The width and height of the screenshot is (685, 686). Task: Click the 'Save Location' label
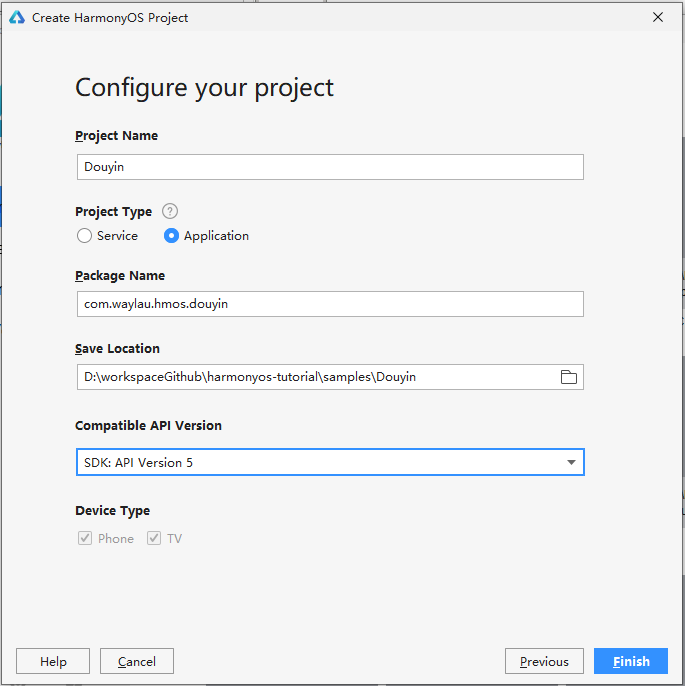click(x=117, y=349)
